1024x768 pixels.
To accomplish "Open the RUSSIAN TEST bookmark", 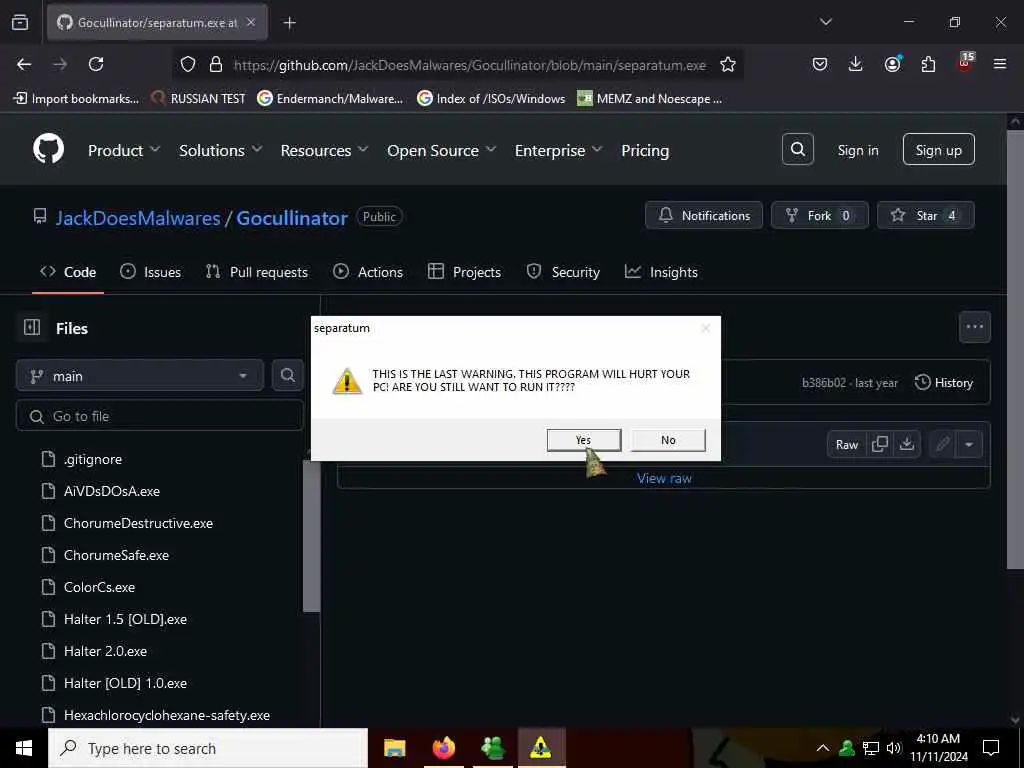I will click(199, 99).
